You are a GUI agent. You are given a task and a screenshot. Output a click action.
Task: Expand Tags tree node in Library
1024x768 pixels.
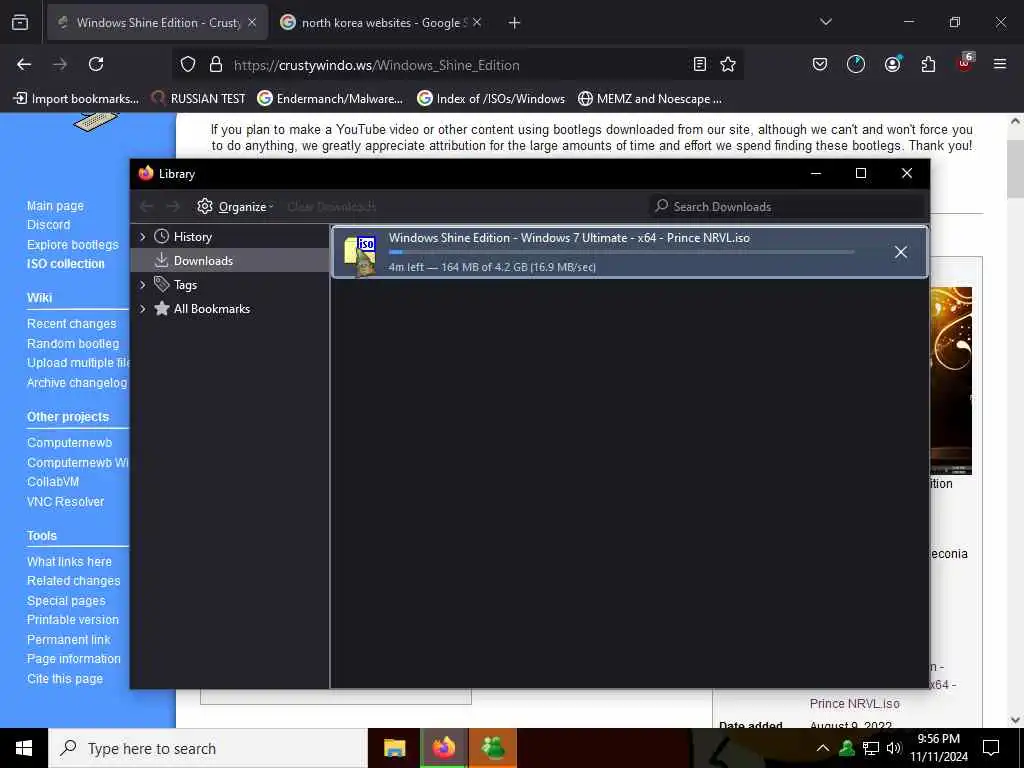click(142, 285)
